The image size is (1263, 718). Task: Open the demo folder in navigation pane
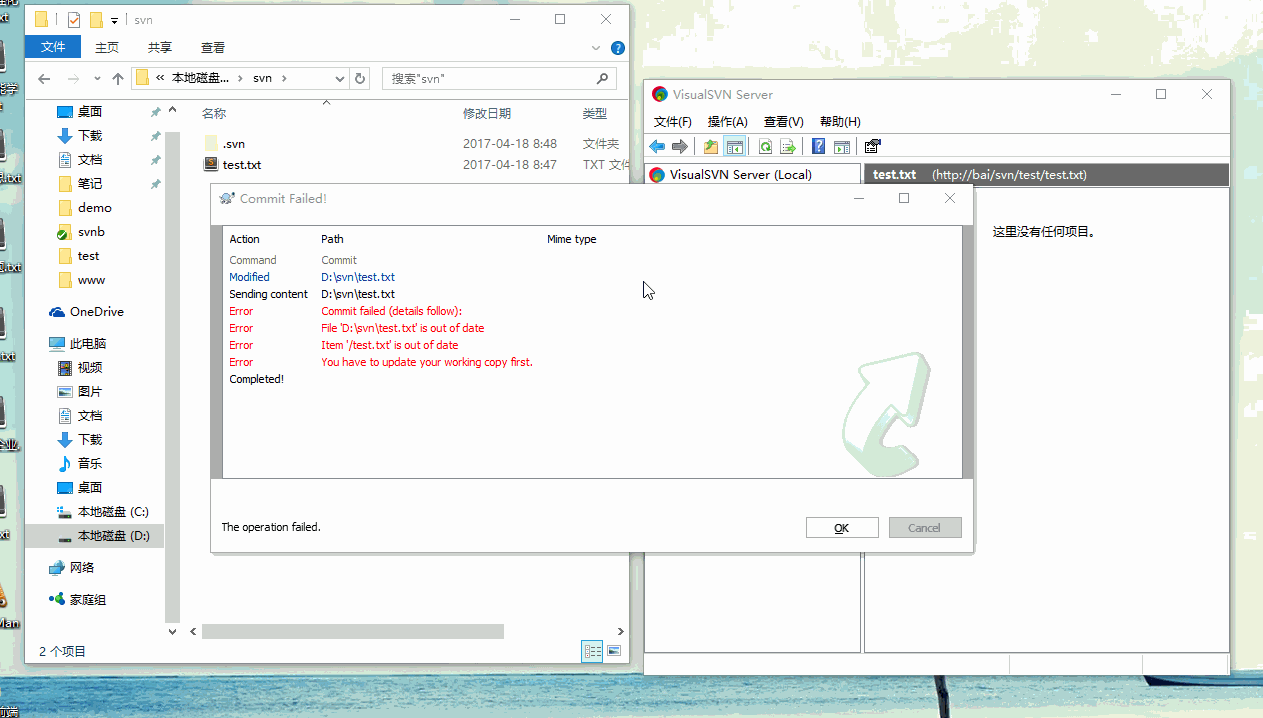pyautogui.click(x=95, y=208)
